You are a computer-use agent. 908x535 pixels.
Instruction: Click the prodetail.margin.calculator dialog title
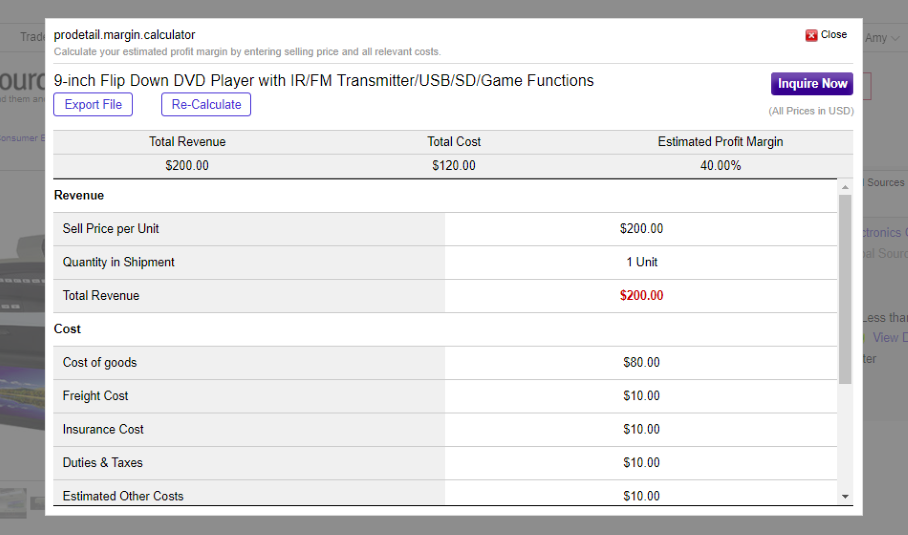[125, 35]
